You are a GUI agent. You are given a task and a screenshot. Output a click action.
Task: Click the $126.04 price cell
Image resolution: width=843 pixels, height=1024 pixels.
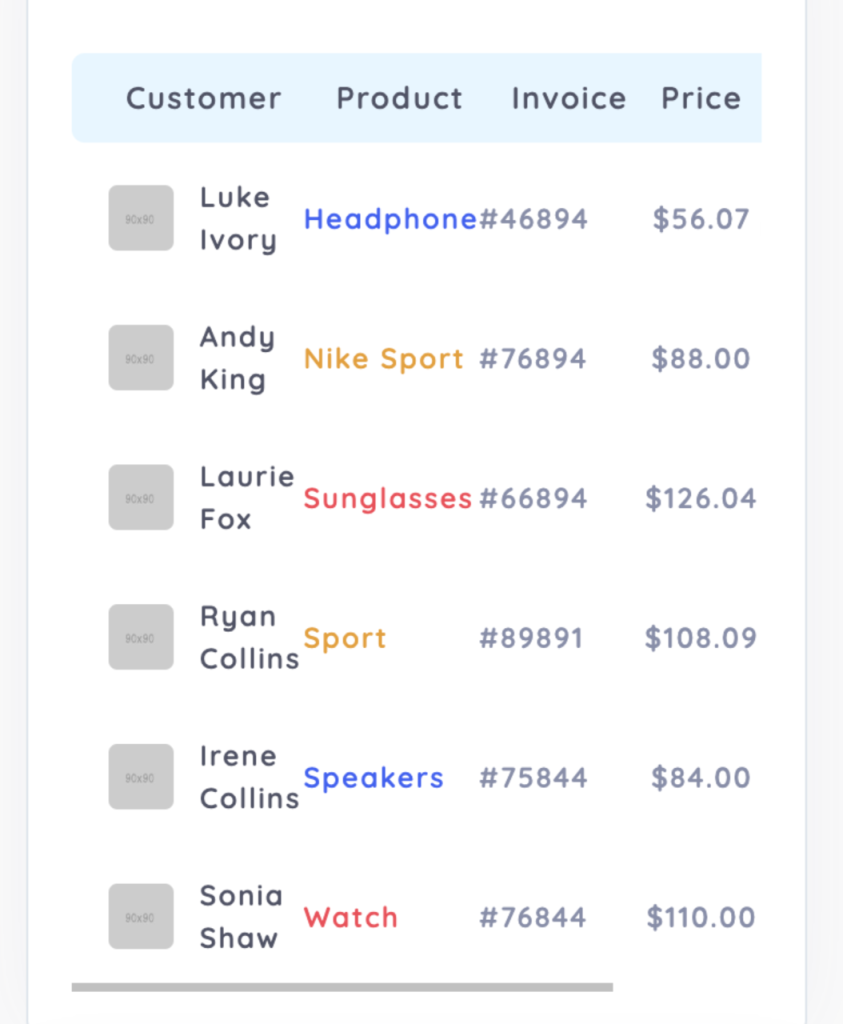point(701,498)
